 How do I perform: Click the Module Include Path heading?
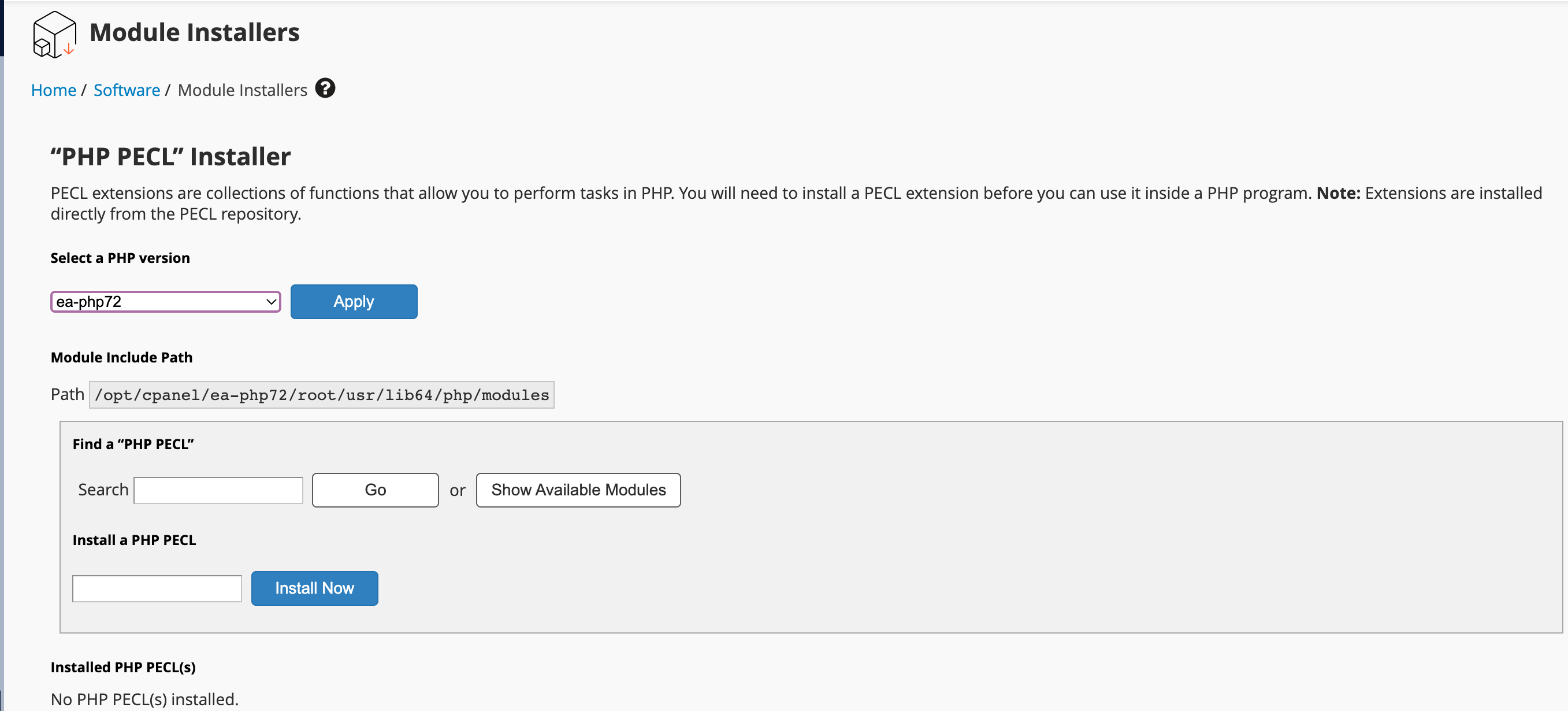pyautogui.click(x=121, y=357)
